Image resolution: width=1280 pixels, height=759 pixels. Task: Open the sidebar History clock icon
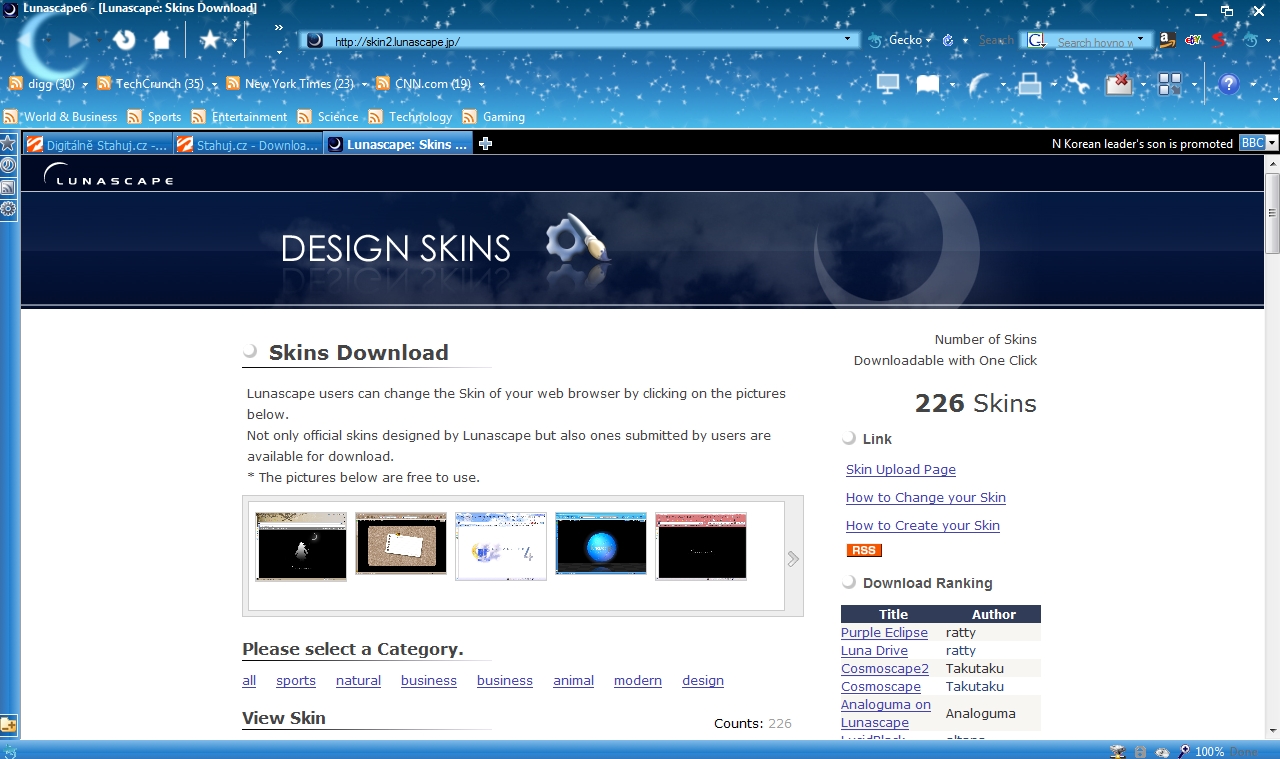click(8, 165)
